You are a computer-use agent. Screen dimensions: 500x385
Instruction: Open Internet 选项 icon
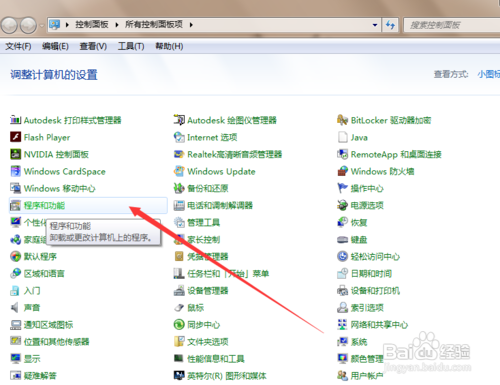(179, 137)
